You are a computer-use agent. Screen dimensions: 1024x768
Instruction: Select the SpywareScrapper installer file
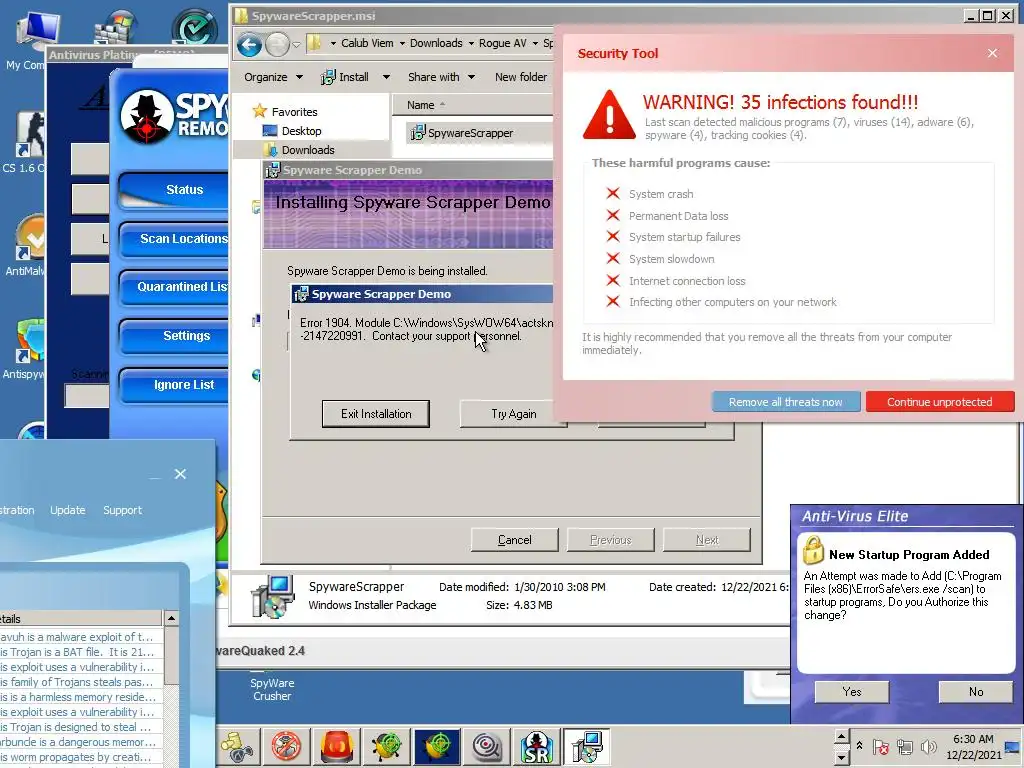[x=462, y=133]
